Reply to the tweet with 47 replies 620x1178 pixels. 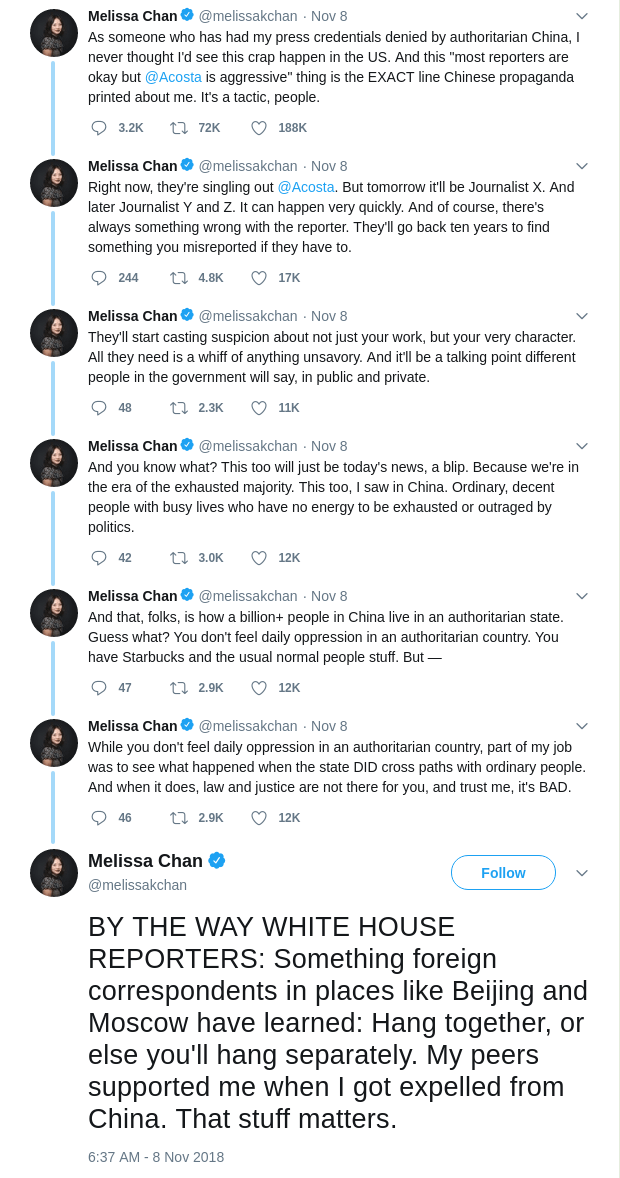(99, 688)
